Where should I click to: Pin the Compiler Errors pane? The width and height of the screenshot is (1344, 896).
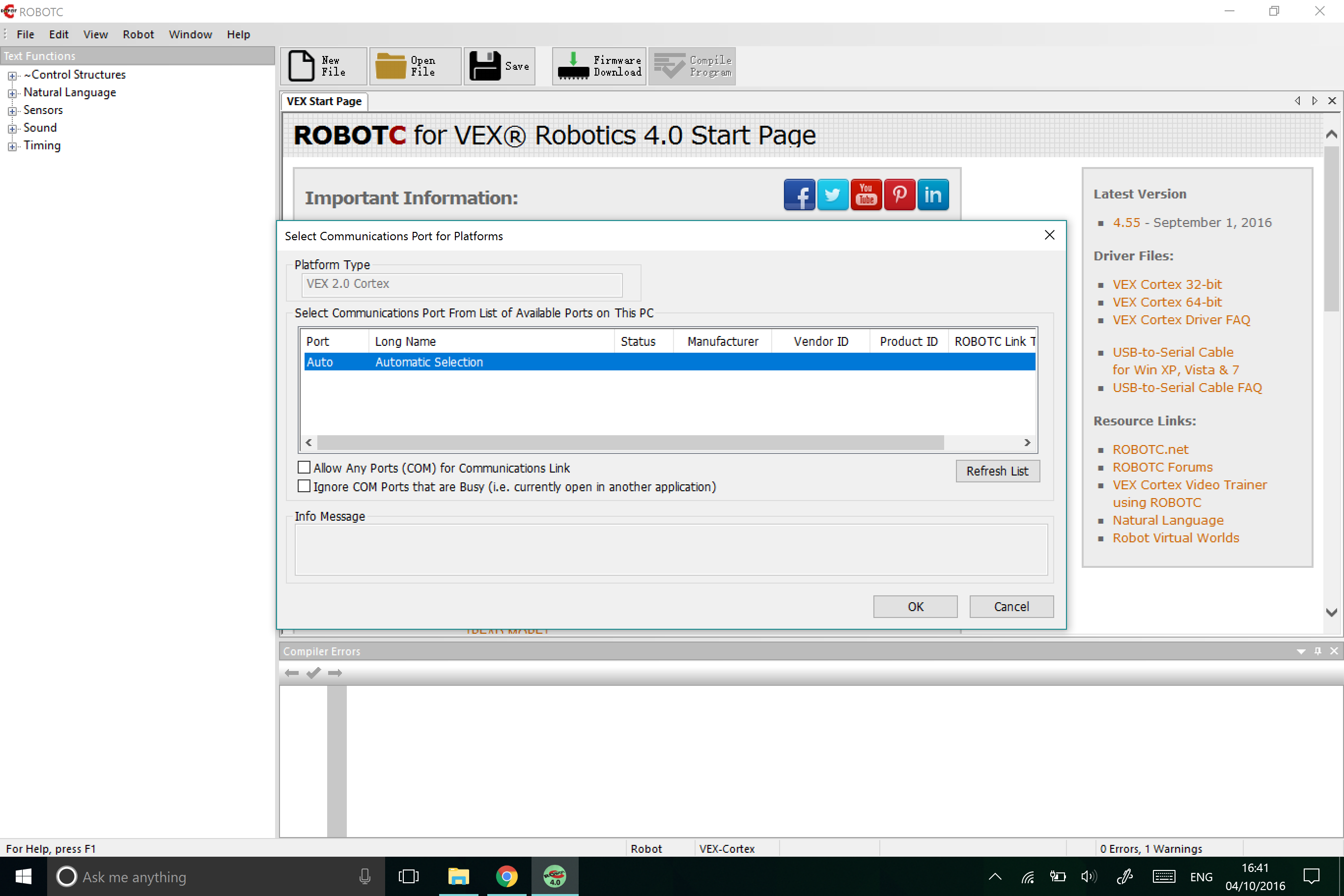[1317, 651]
